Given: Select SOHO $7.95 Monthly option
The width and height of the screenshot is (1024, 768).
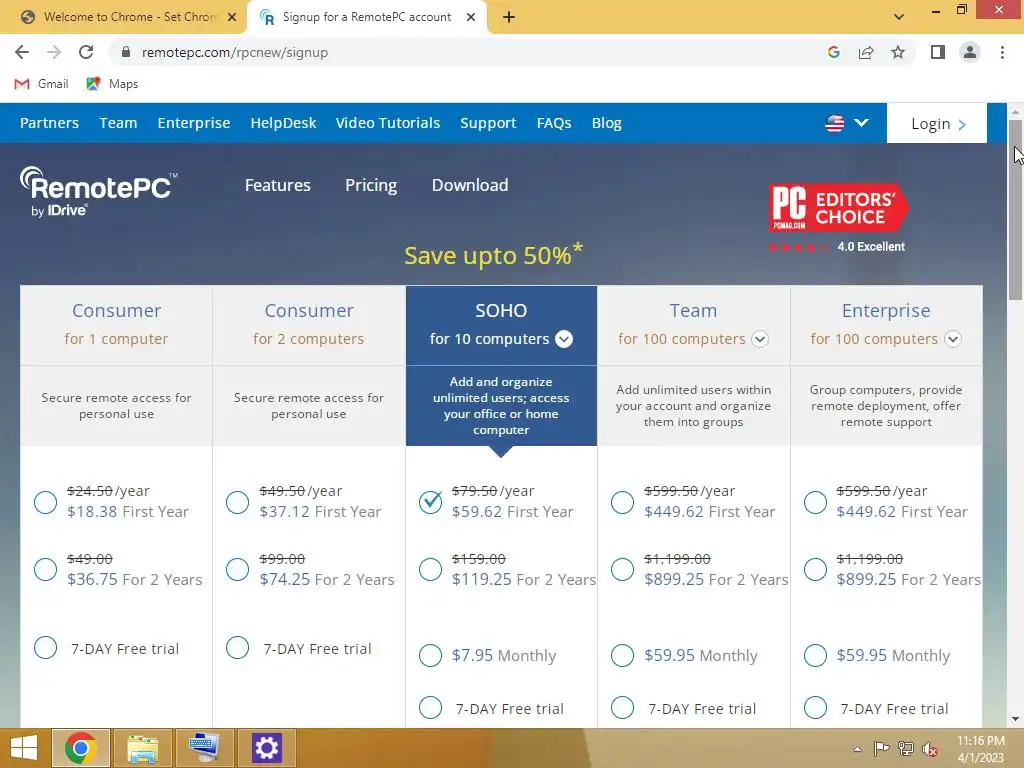Looking at the screenshot, I should tap(430, 655).
